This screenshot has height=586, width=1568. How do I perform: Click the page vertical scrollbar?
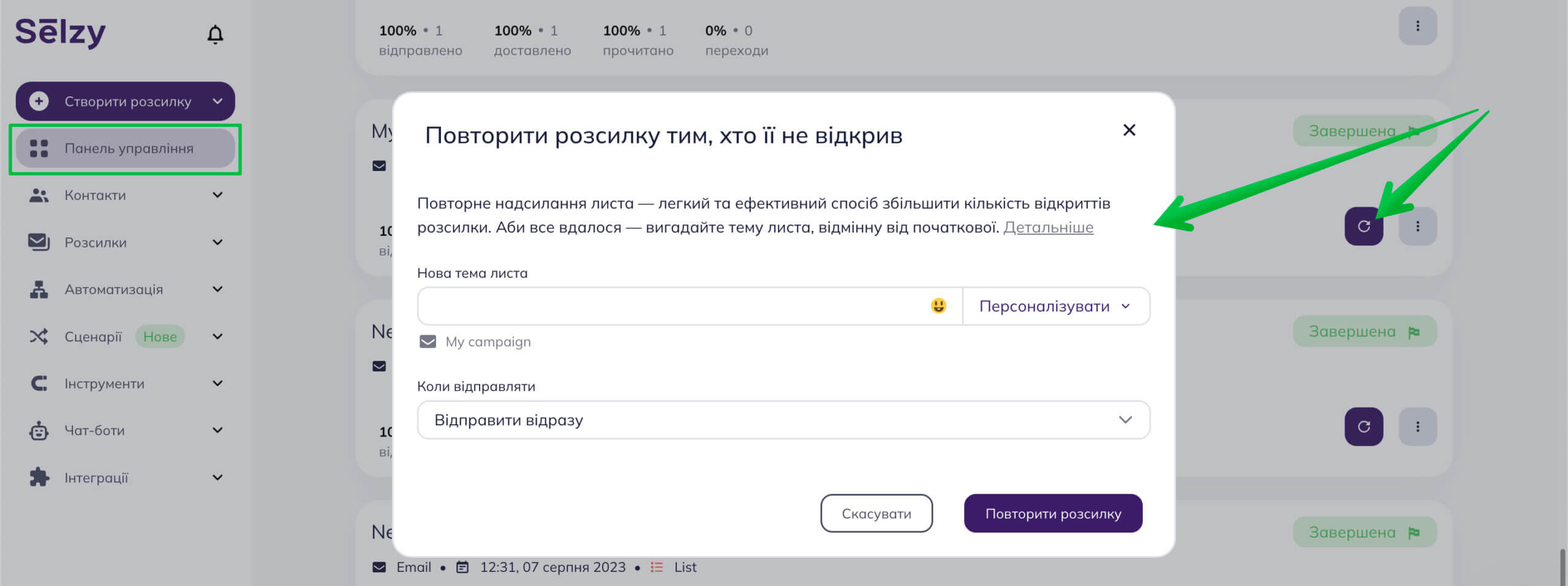tap(1562, 568)
